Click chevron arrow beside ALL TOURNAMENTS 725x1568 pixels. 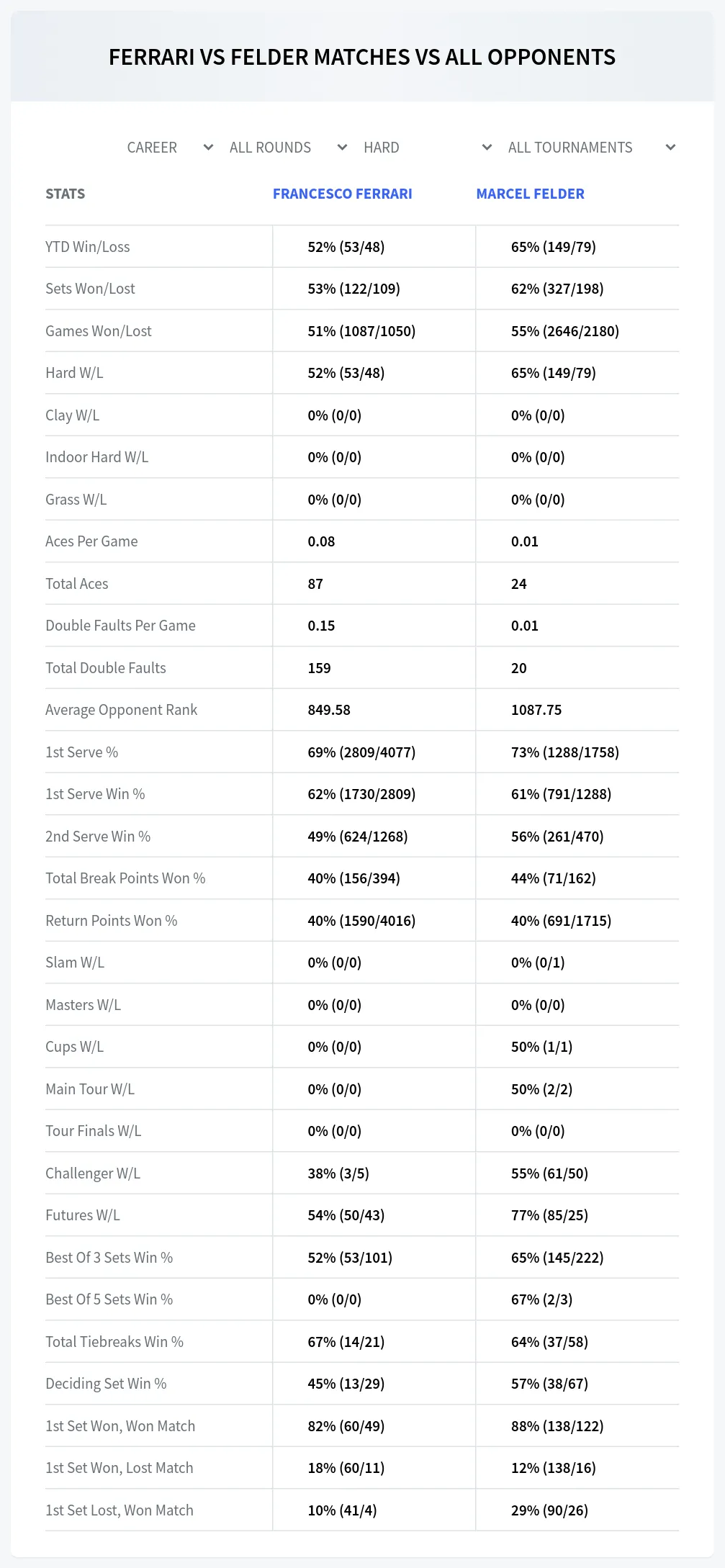670,148
